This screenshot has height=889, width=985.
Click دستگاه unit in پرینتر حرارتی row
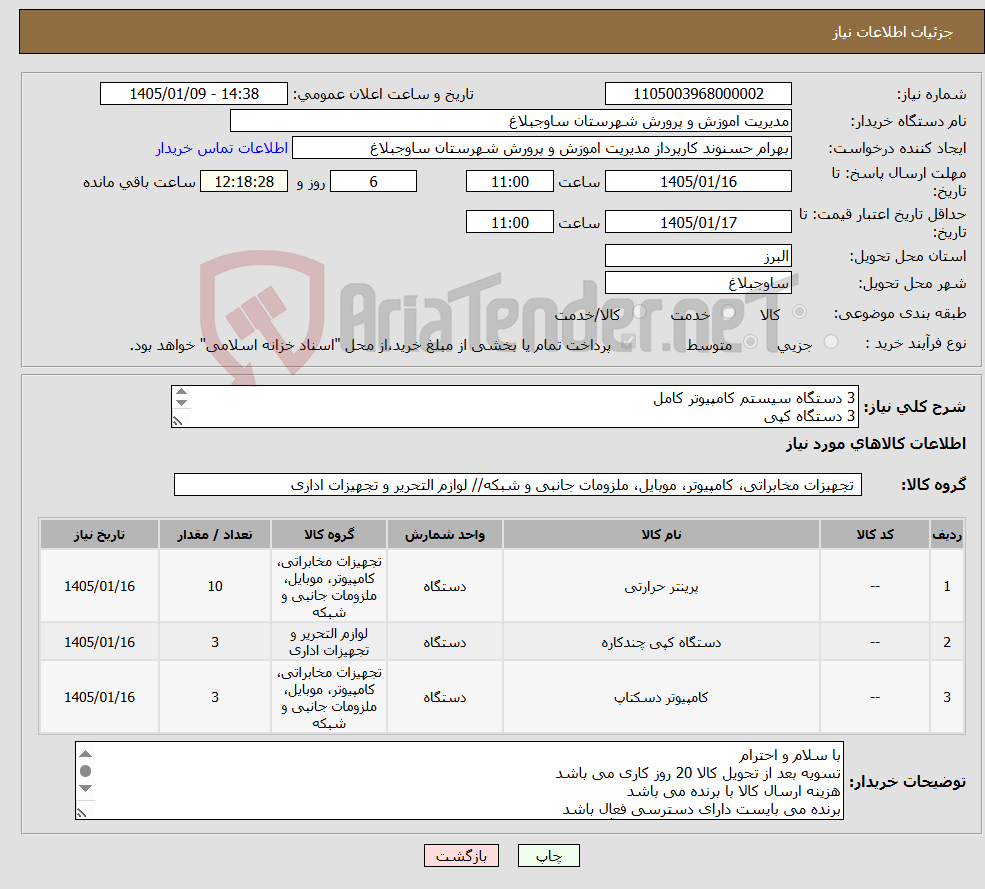tap(444, 586)
